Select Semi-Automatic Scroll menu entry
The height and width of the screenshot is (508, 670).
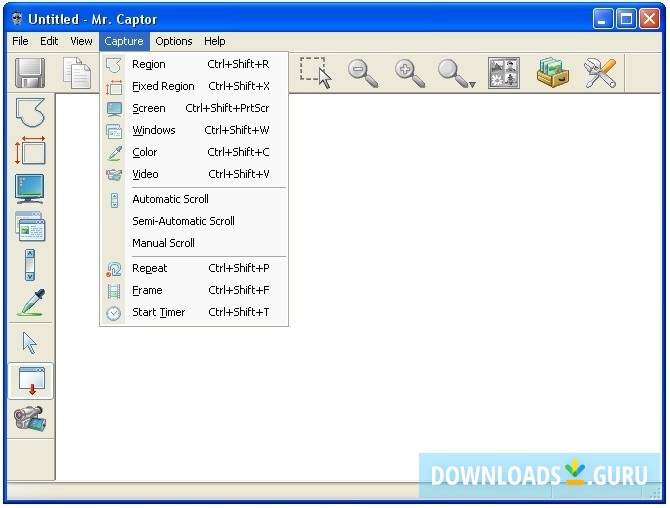194,221
